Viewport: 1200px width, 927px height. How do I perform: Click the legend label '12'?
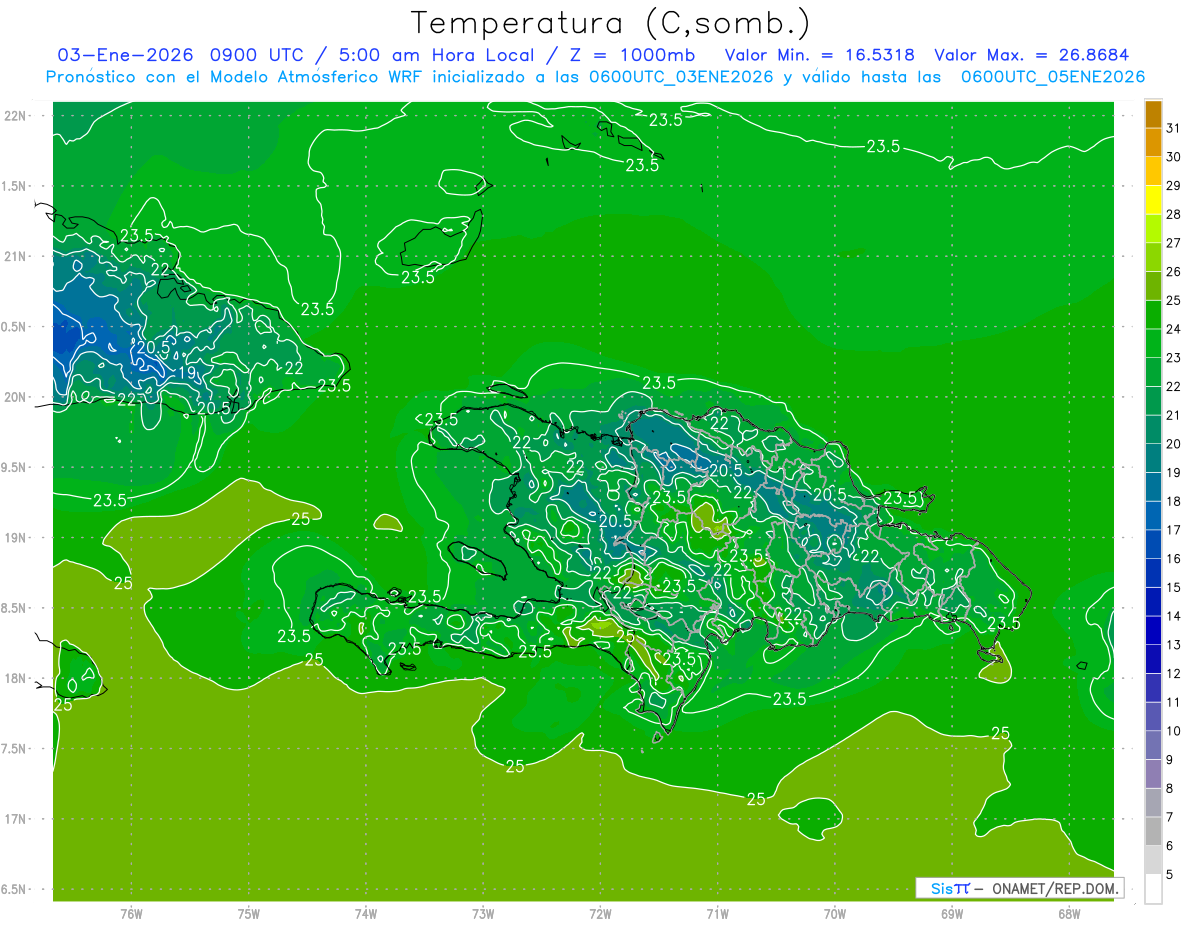tap(1173, 674)
